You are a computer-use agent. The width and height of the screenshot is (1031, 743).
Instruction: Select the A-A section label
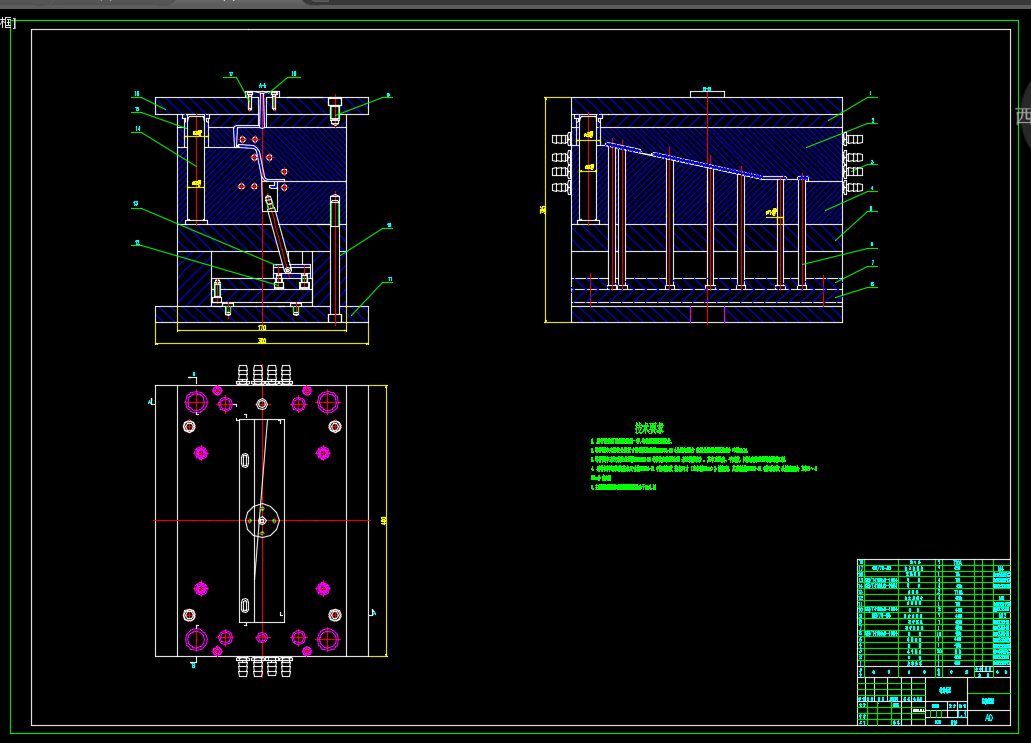point(262,86)
